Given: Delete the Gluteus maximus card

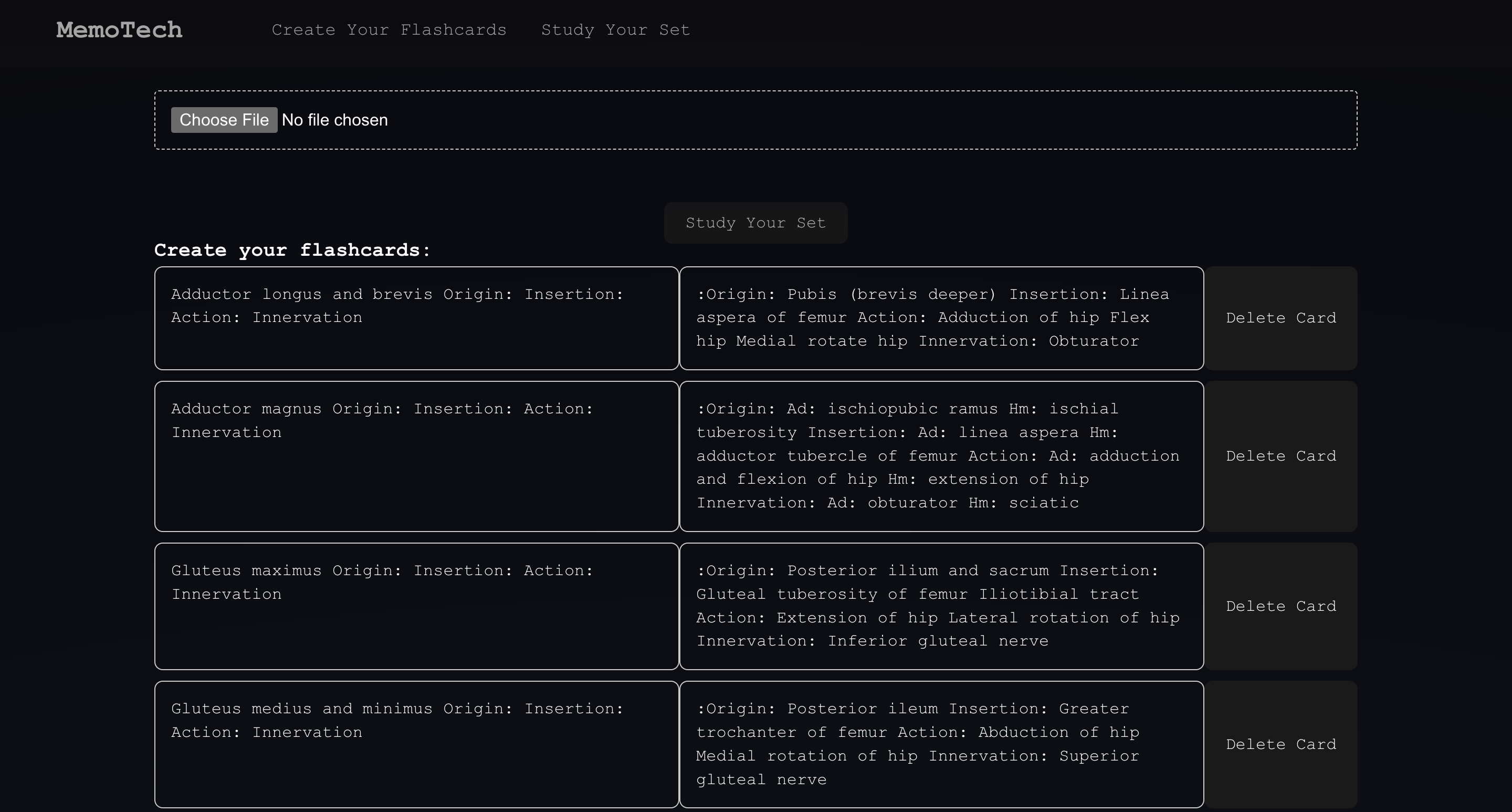Looking at the screenshot, I should click(x=1281, y=606).
